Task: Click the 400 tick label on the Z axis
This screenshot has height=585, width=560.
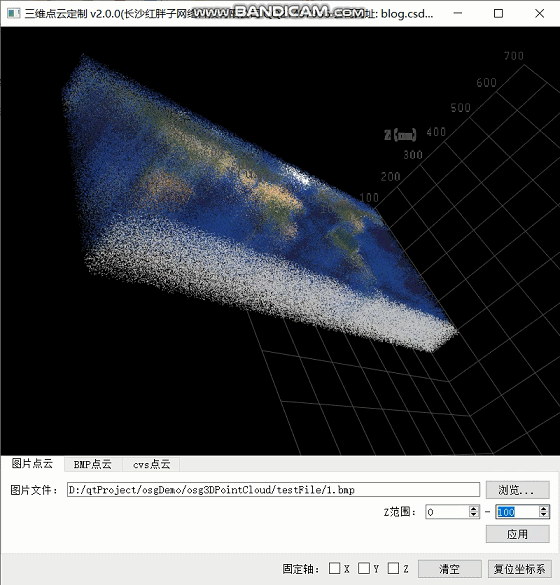Action: click(436, 132)
